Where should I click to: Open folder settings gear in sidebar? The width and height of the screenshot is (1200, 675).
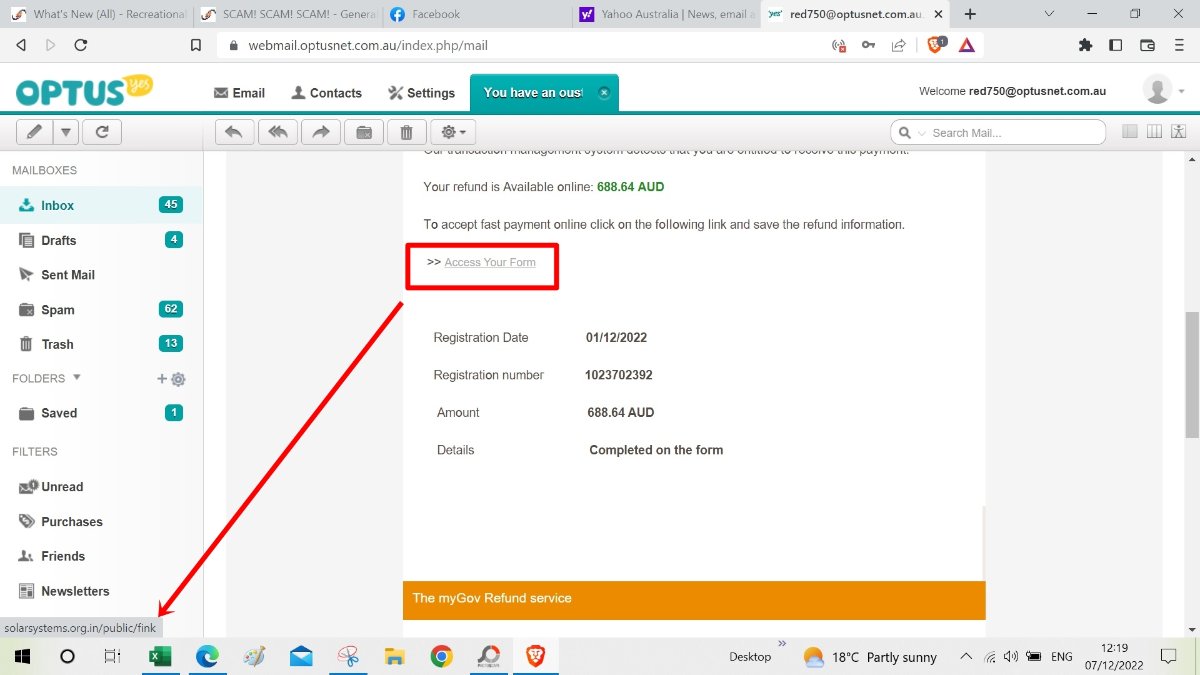click(x=178, y=379)
